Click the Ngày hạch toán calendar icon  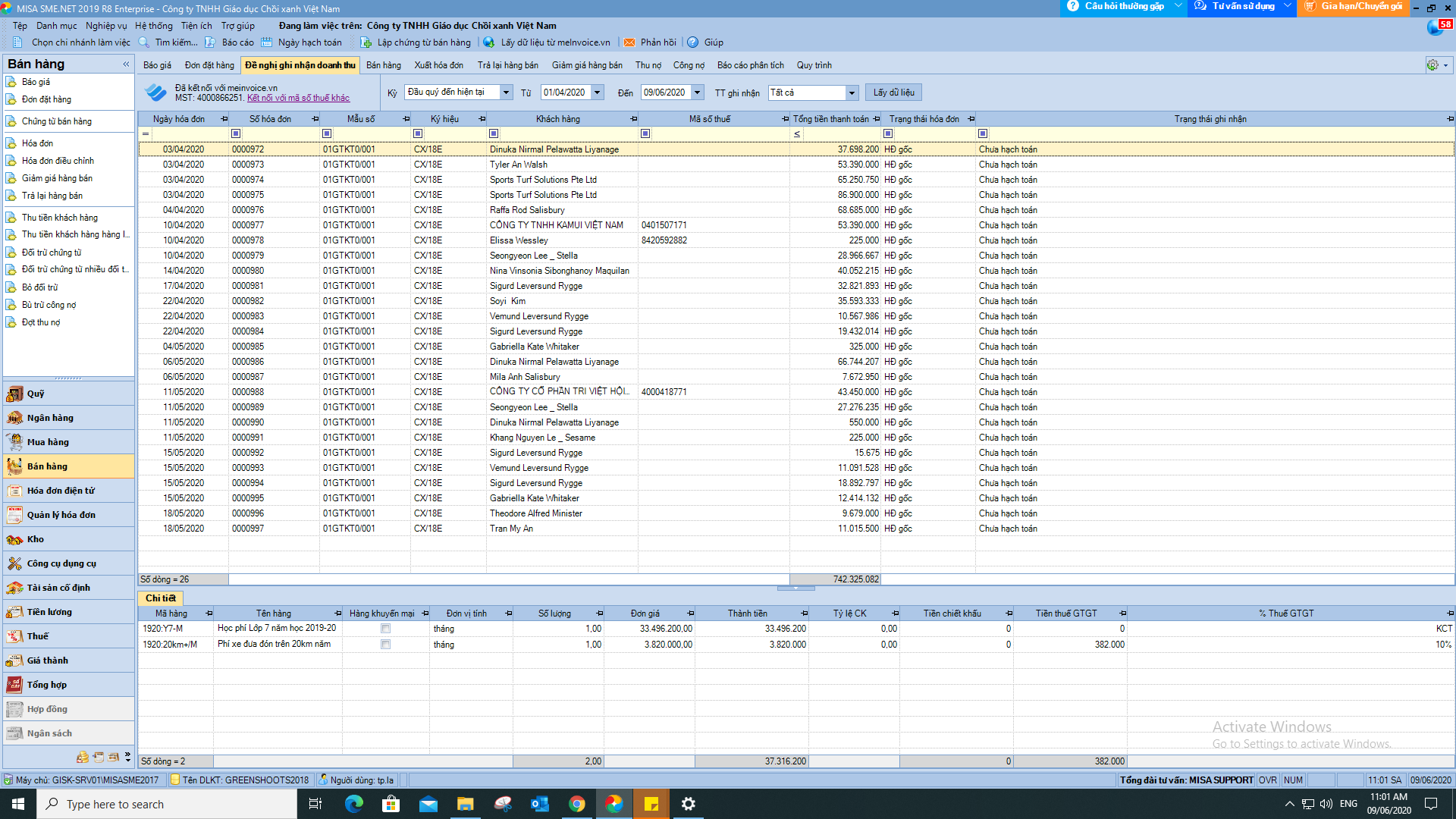267,42
